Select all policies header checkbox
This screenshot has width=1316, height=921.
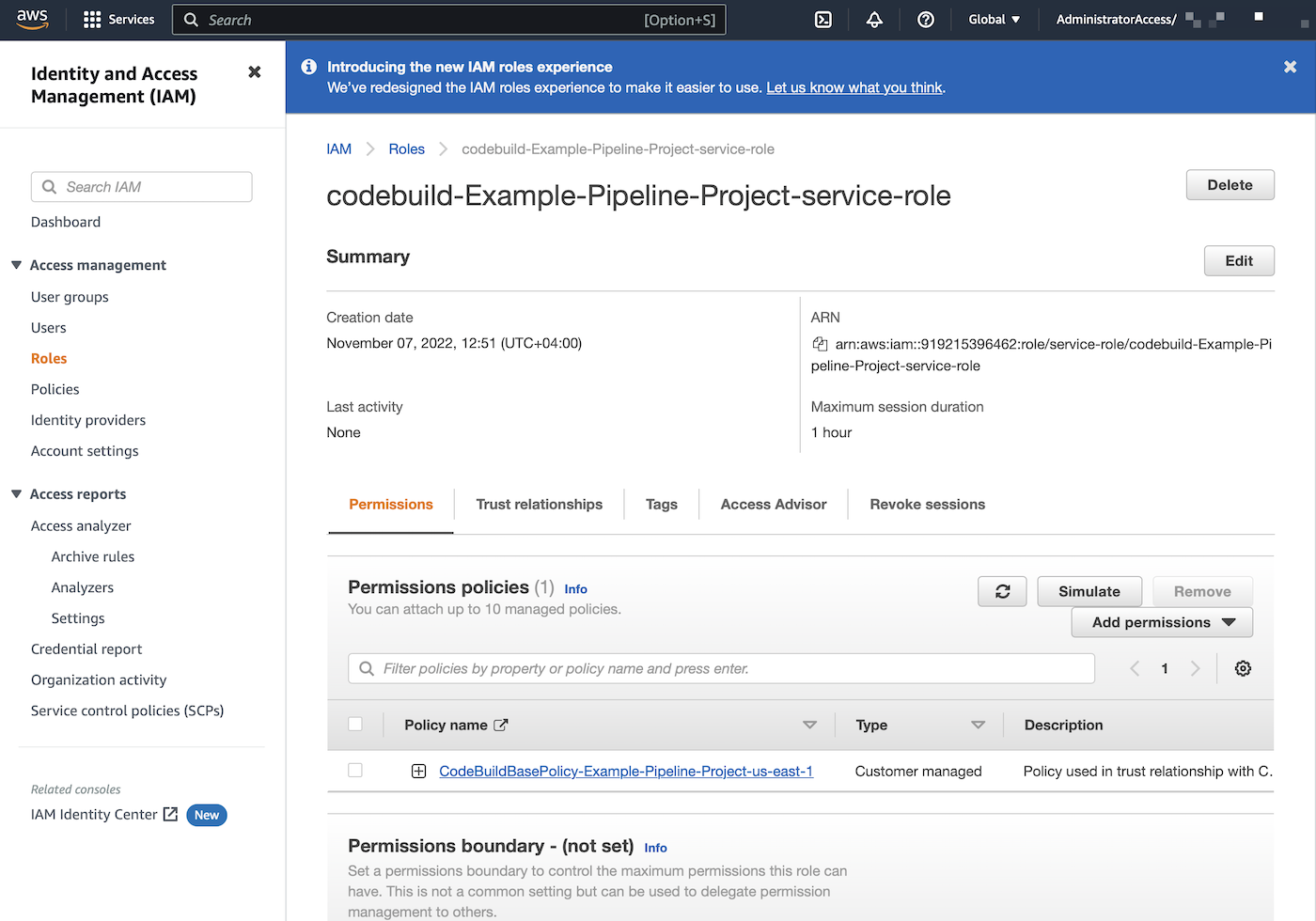click(355, 725)
